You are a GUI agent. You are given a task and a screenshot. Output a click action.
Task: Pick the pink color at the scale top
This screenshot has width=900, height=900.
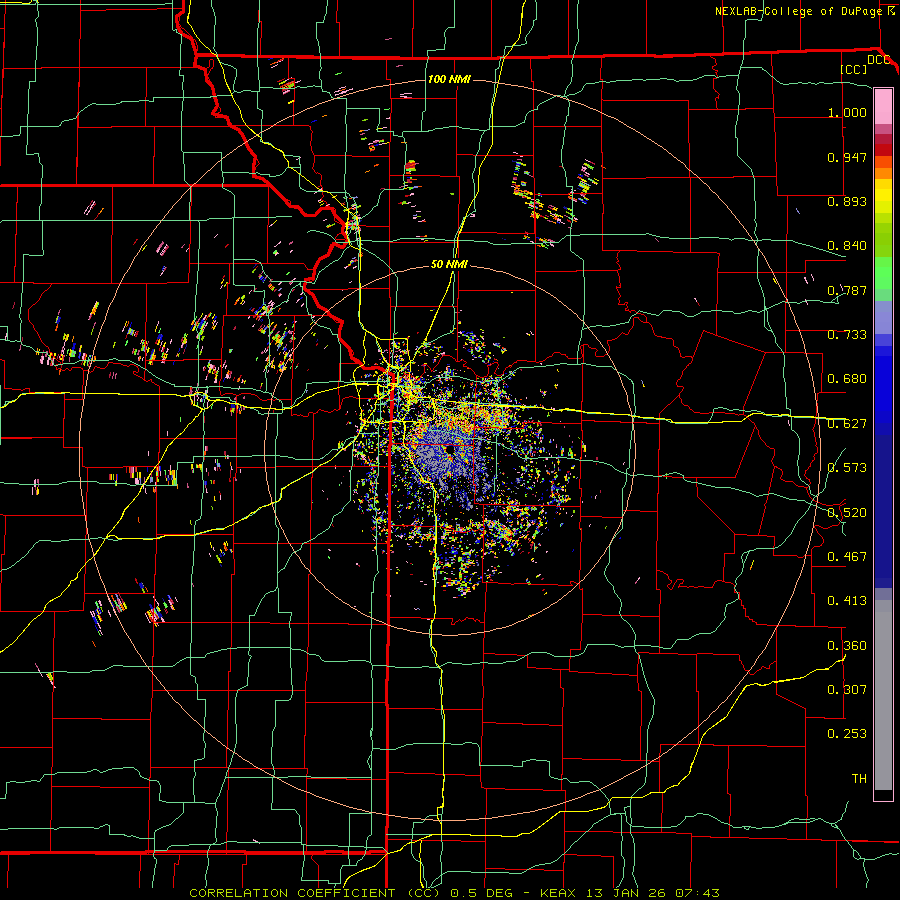pos(883,107)
